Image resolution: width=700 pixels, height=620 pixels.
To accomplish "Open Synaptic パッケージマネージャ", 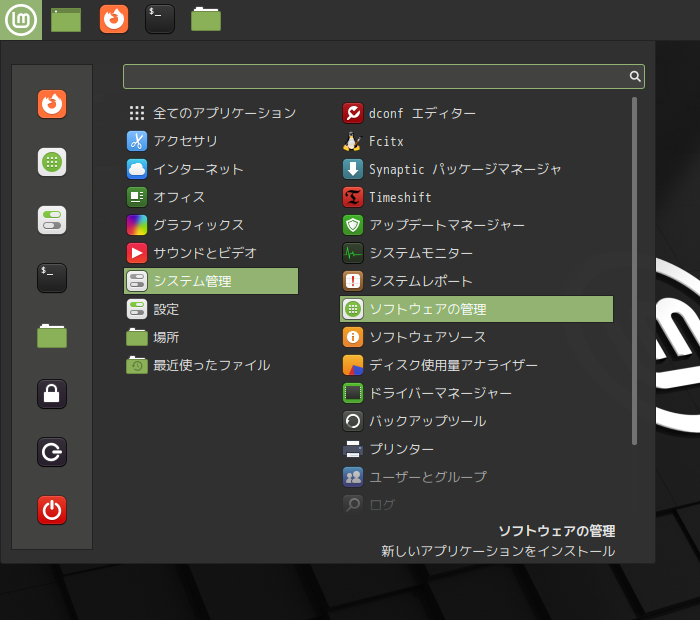I will pos(476,170).
